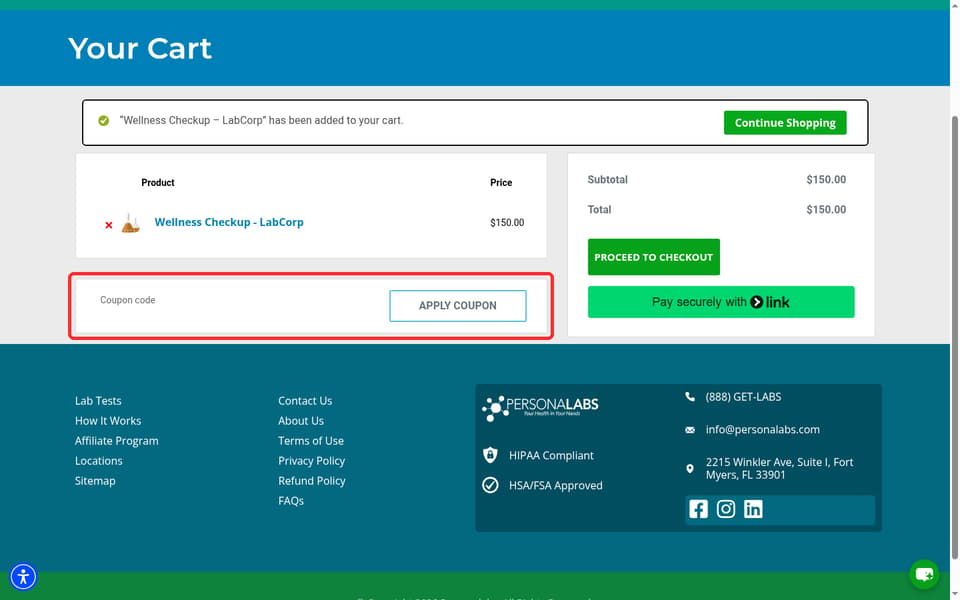Viewport: 960px width, 600px height.
Task: Open Terms of Use footer link
Action: click(x=310, y=441)
